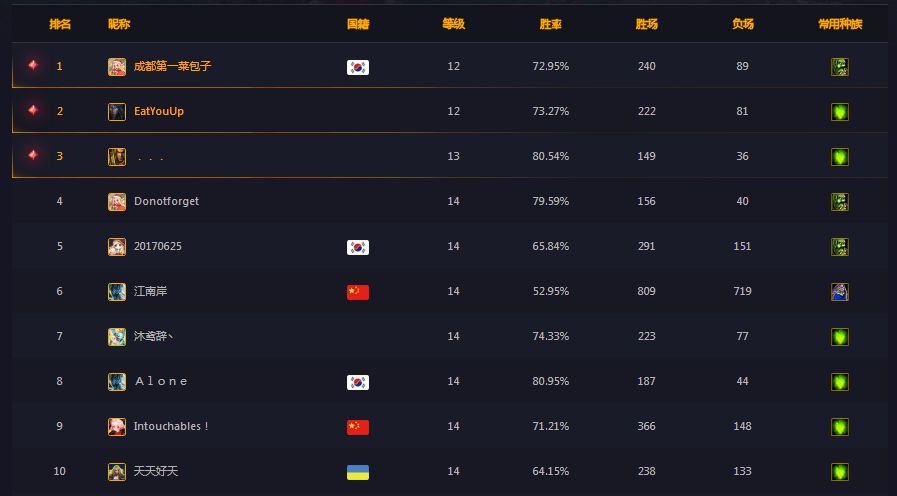Select the rank 8 row win rate 80.95%
The image size is (897, 496).
pyautogui.click(x=550, y=381)
